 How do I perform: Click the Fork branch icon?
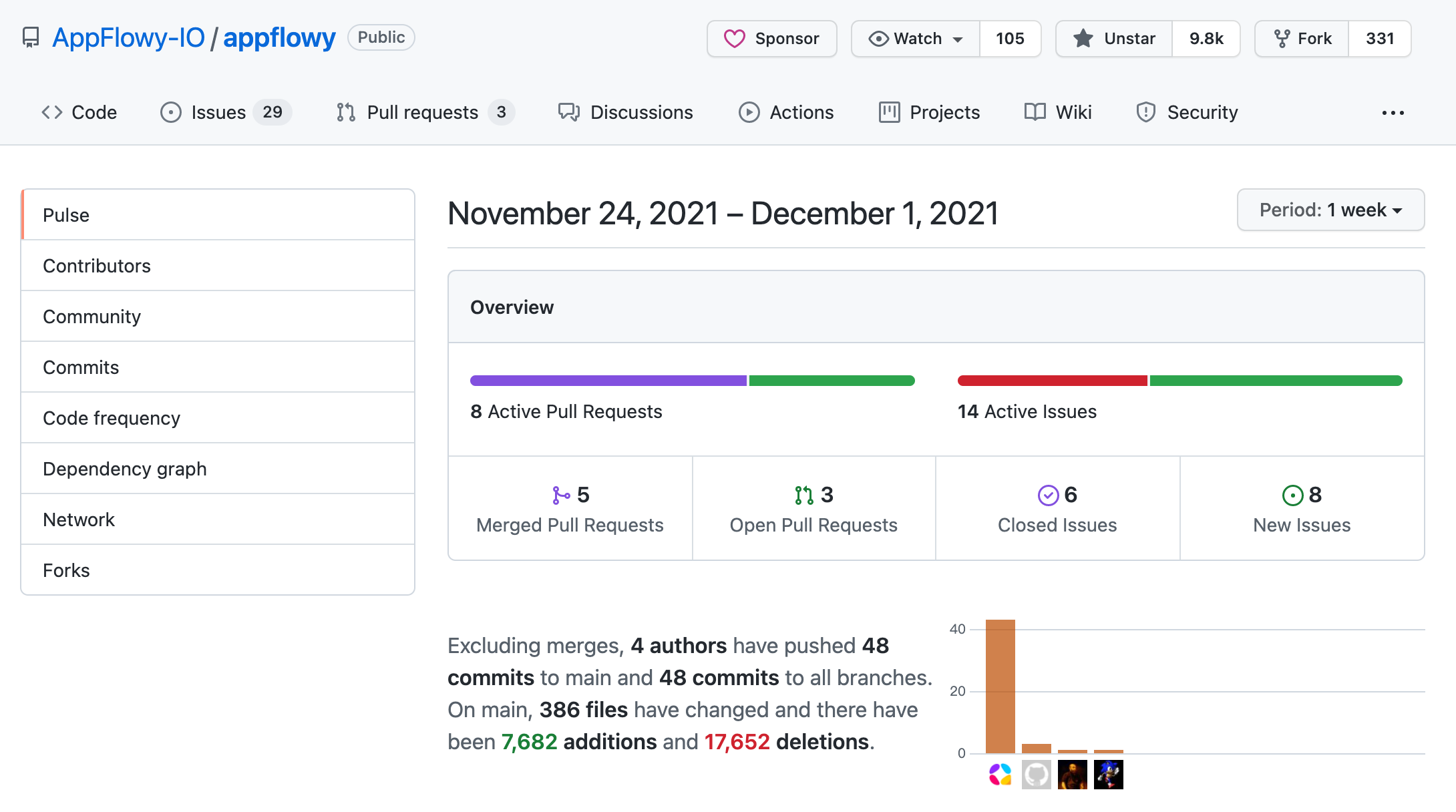coord(1282,39)
